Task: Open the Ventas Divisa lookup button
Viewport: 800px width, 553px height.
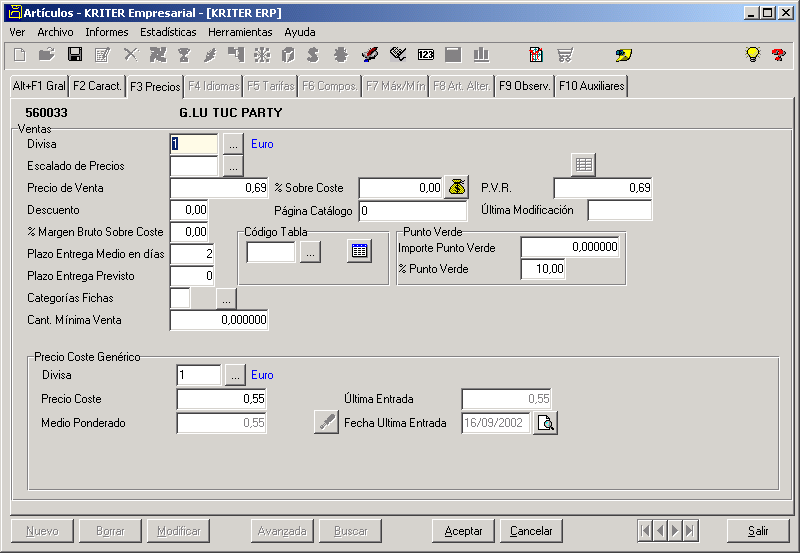Action: click(x=233, y=144)
